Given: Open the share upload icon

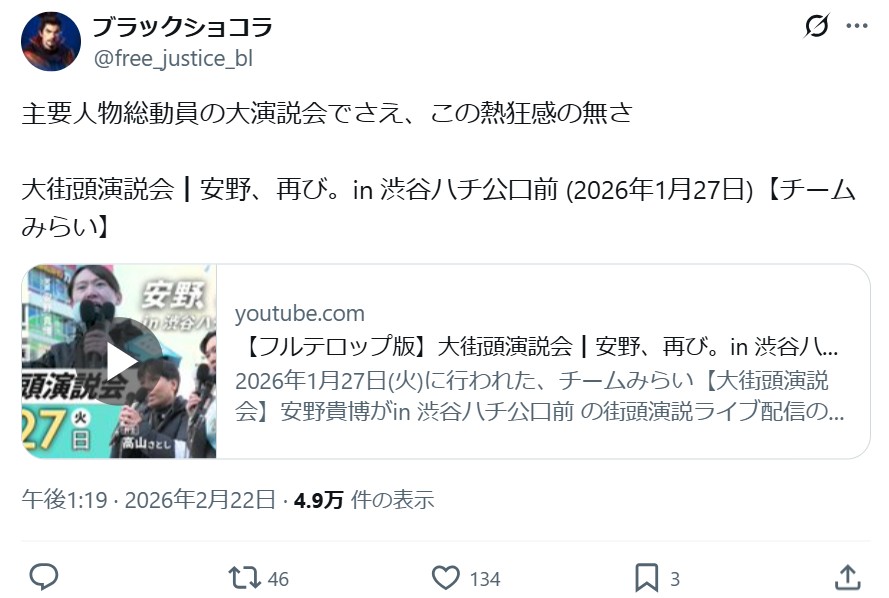Looking at the screenshot, I should click(848, 577).
